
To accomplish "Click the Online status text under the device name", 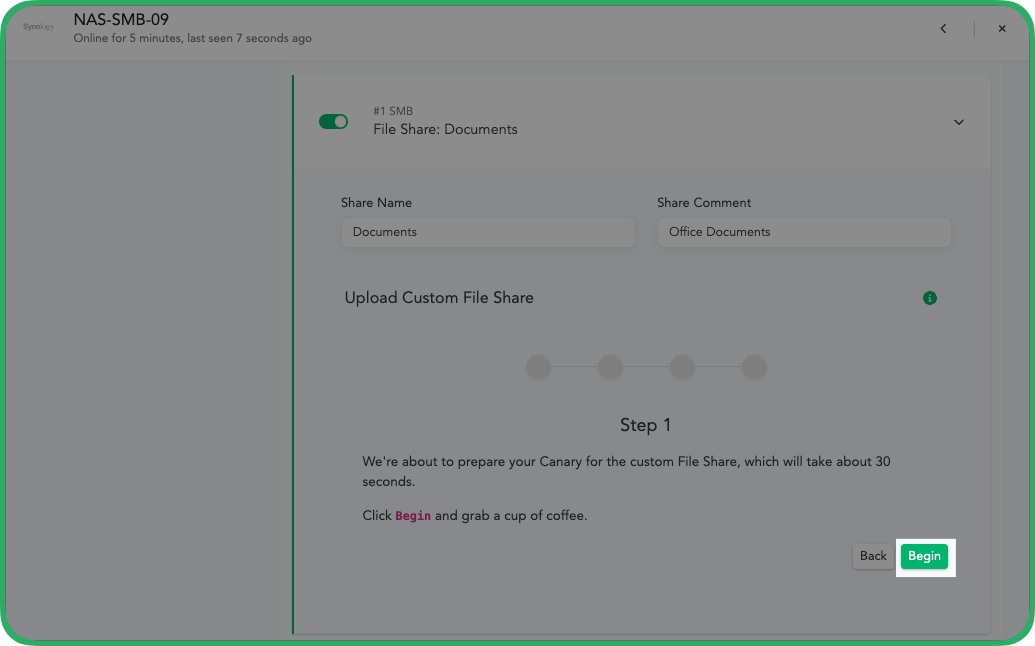I will click(192, 39).
